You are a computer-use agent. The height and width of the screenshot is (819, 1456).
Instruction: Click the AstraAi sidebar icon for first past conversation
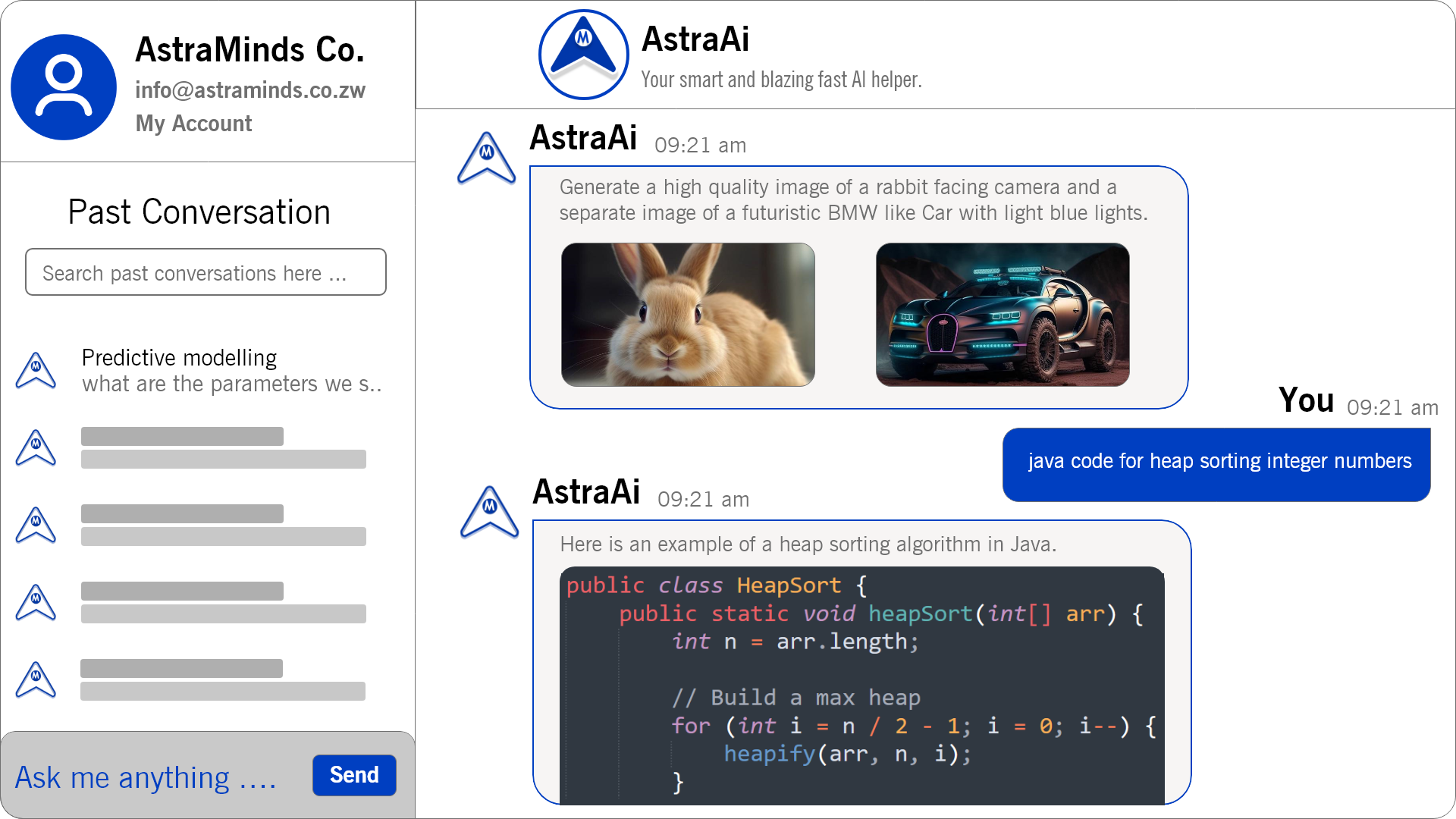[37, 369]
